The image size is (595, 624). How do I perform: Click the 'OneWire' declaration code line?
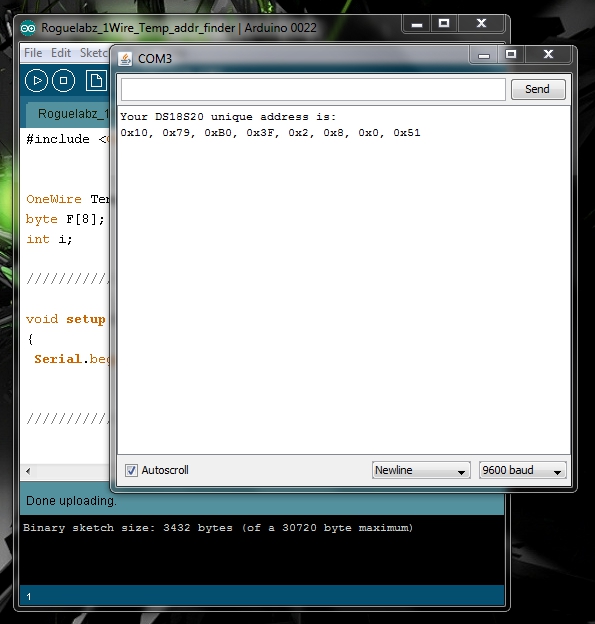pos(67,199)
